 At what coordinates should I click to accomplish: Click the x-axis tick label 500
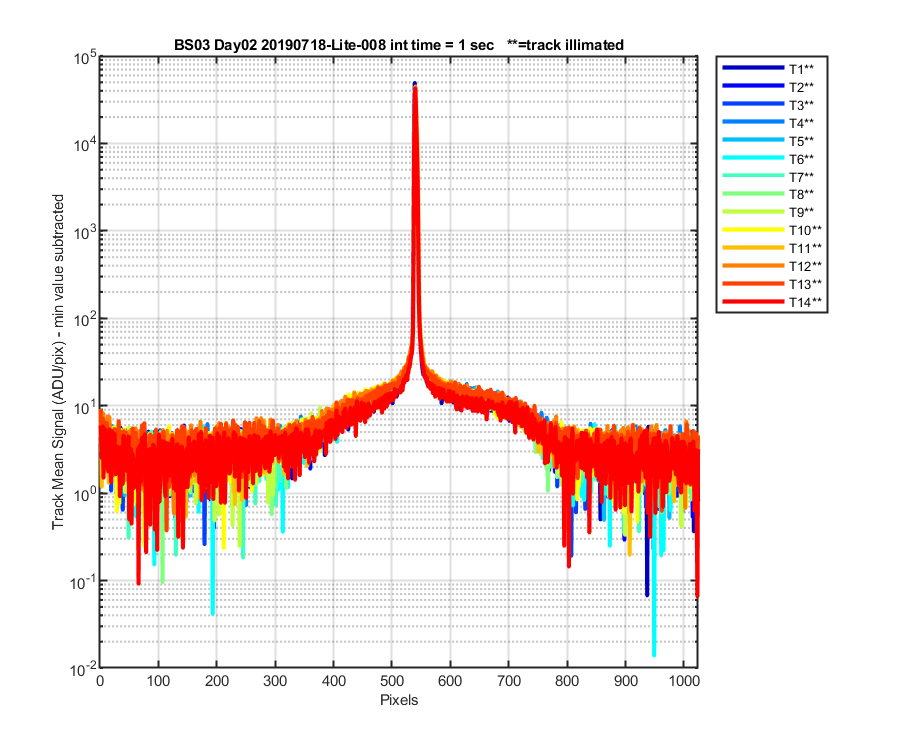point(391,681)
